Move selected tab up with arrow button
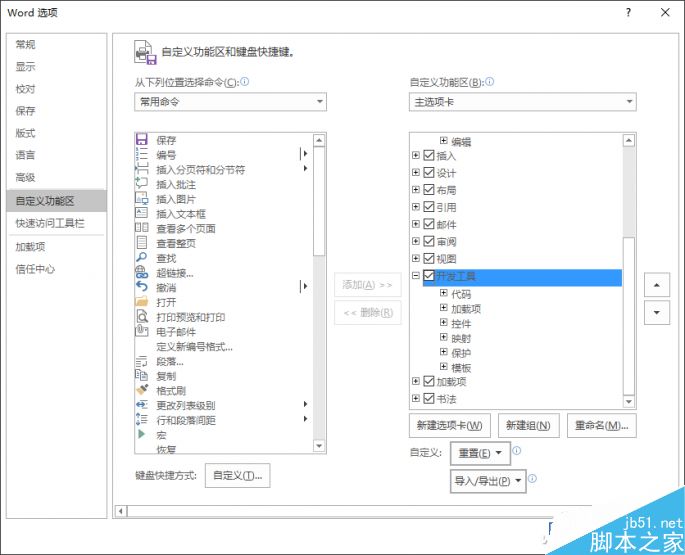 coord(657,285)
